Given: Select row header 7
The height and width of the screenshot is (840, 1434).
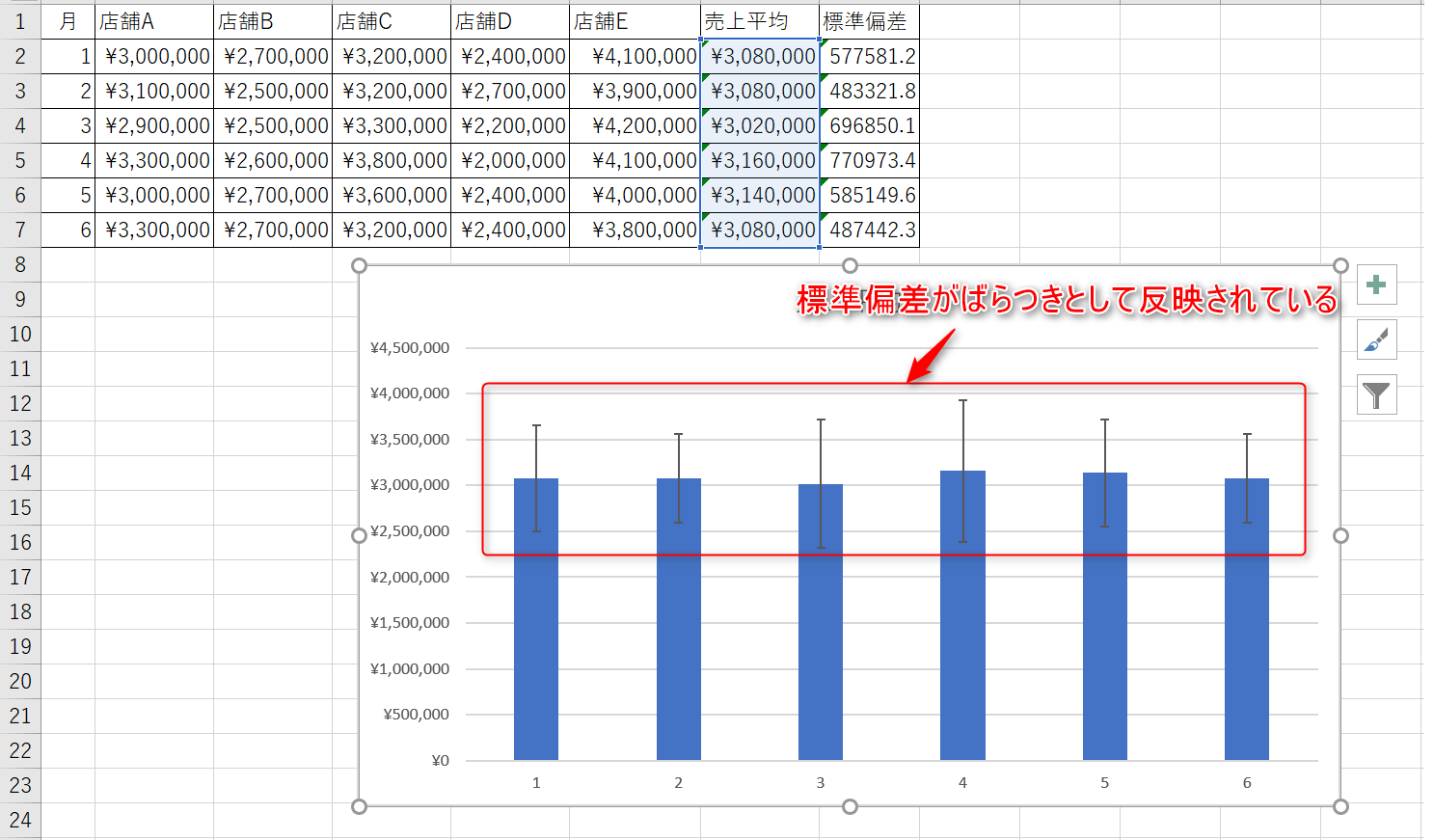Looking at the screenshot, I should pyautogui.click(x=20, y=230).
